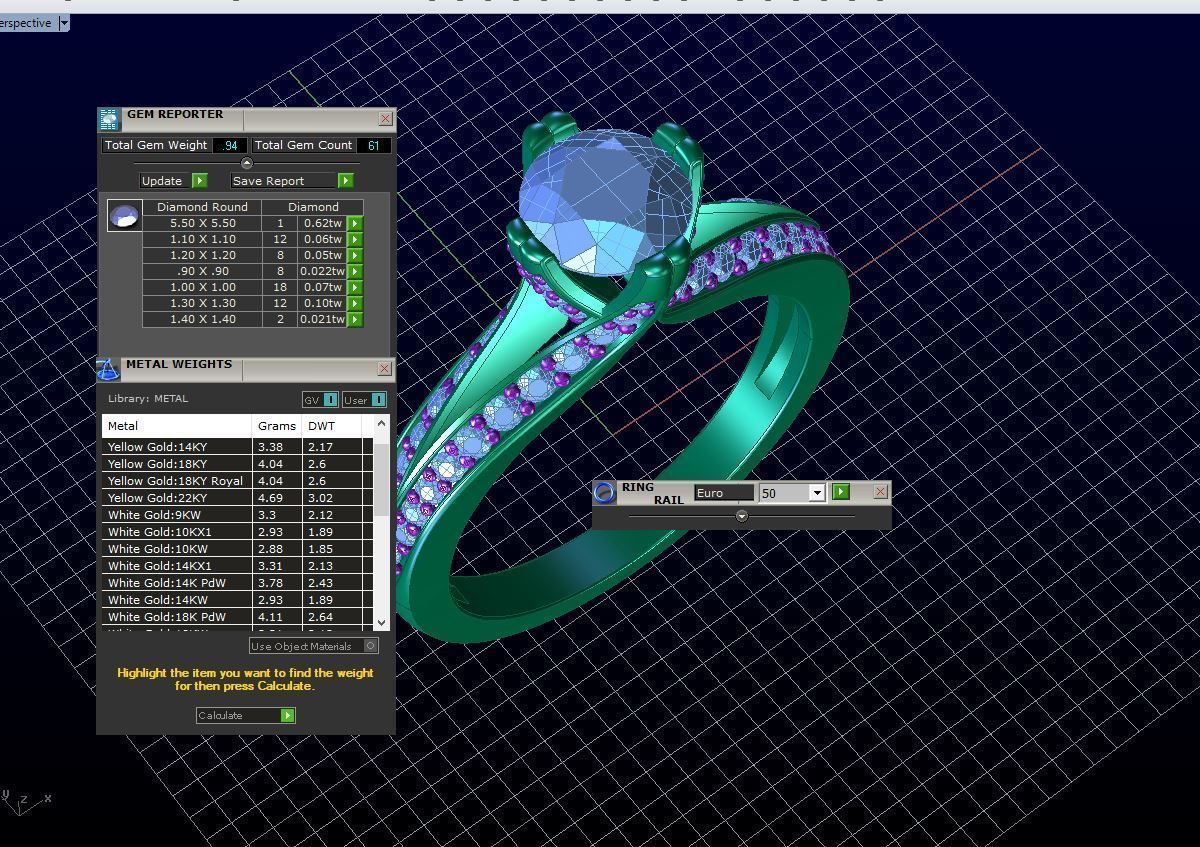Click green arrow on 1.00 X 1.00 row

(355, 288)
